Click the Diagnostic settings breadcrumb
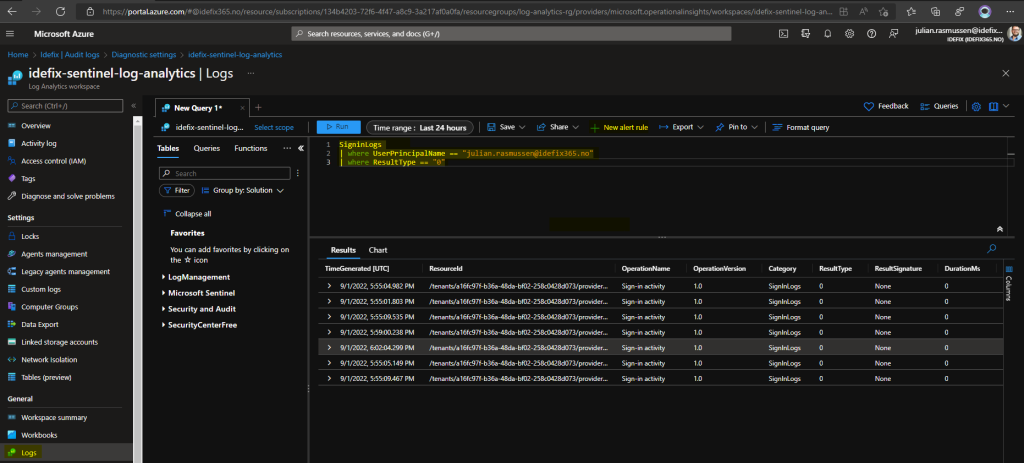 point(144,55)
